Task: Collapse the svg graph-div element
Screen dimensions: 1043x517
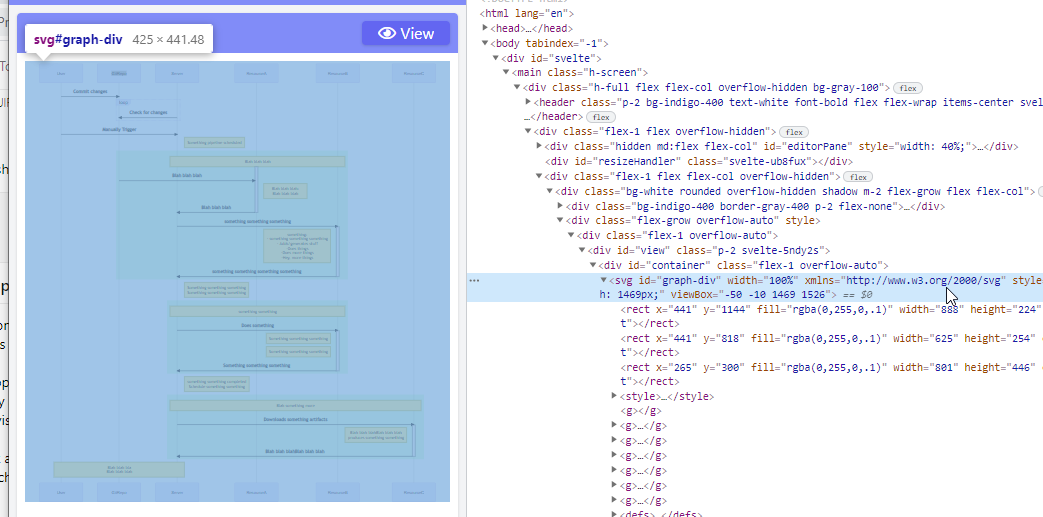Action: tap(603, 280)
